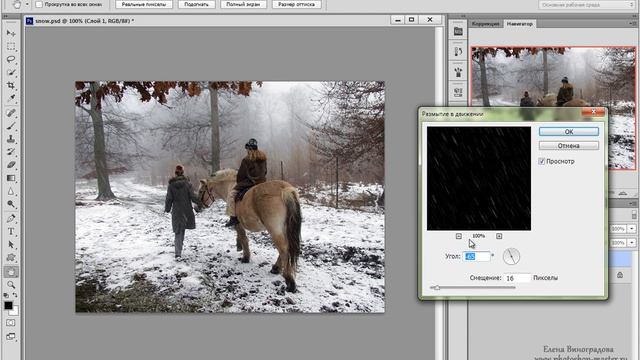640x360 pixels.
Task: Click the angle direction dial
Action: tap(511, 256)
